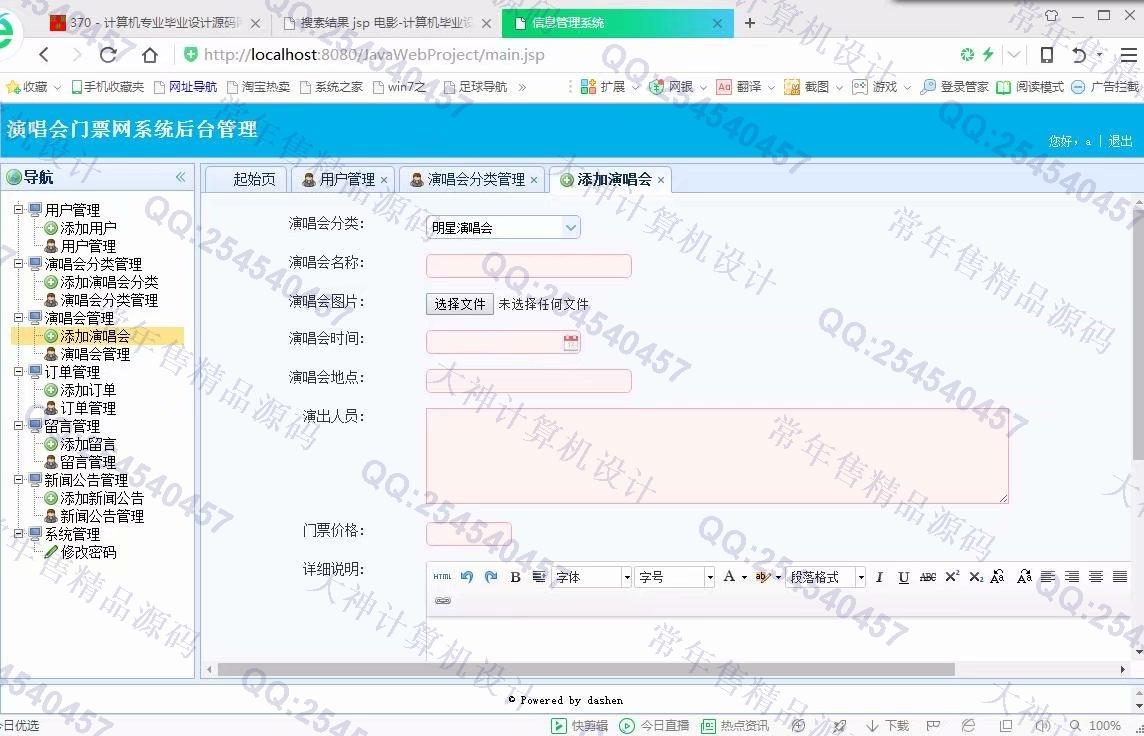Close the 添加演唱会 tab
This screenshot has width=1144, height=736.
660,179
